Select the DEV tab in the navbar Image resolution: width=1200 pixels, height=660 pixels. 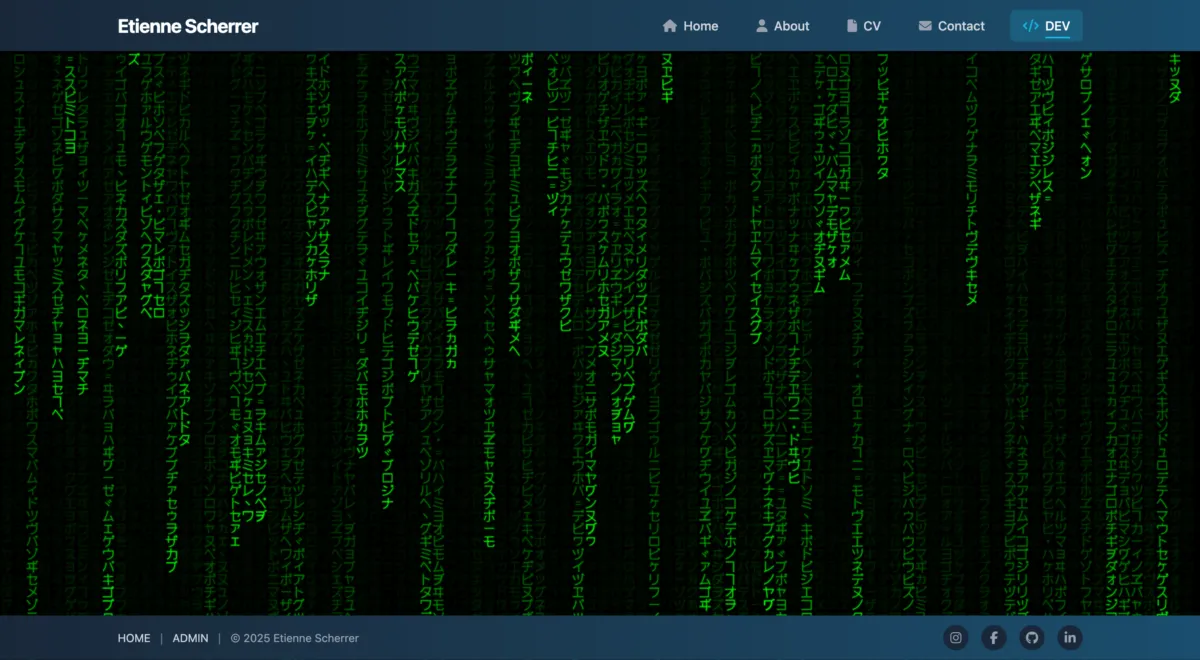click(x=1046, y=26)
